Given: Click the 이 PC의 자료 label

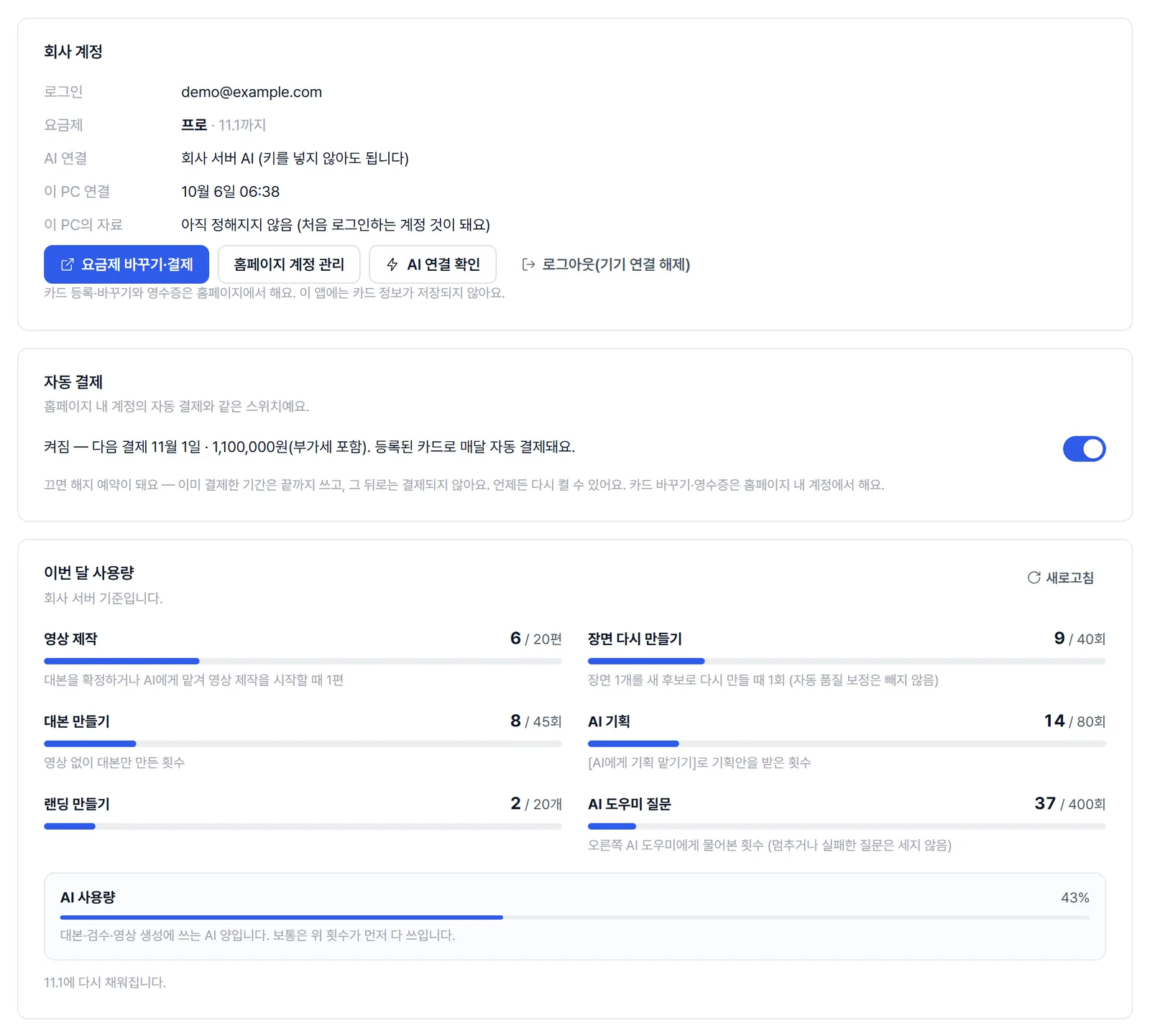Looking at the screenshot, I should pyautogui.click(x=83, y=225).
